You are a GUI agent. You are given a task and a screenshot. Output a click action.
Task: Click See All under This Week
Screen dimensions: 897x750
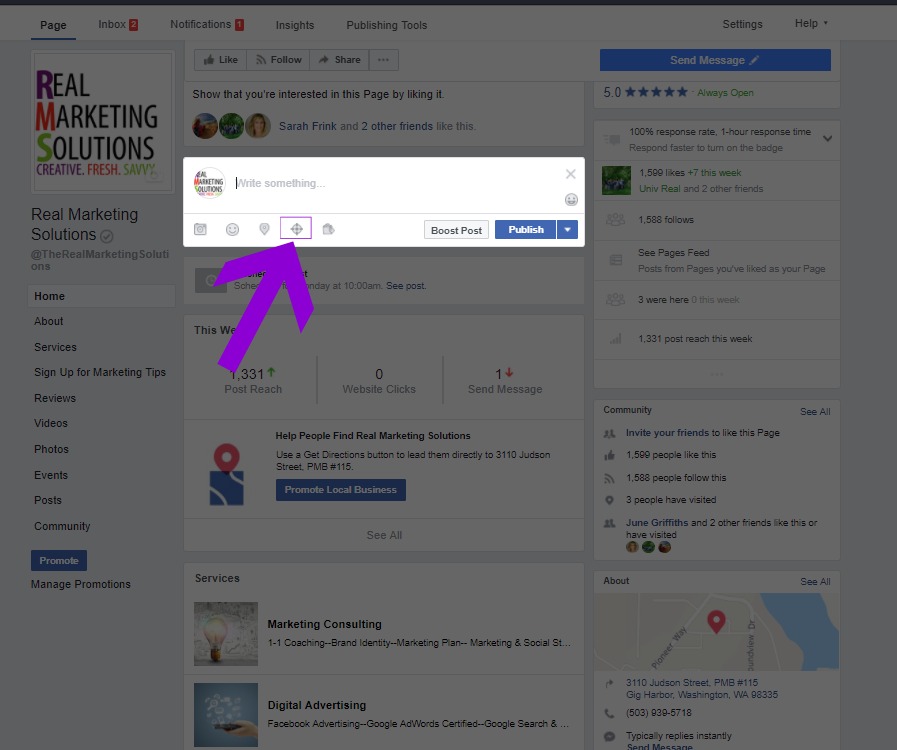click(384, 535)
